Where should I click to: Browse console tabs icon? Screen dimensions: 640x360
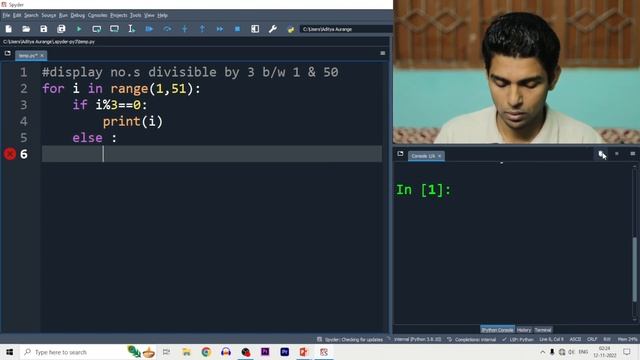(x=400, y=153)
